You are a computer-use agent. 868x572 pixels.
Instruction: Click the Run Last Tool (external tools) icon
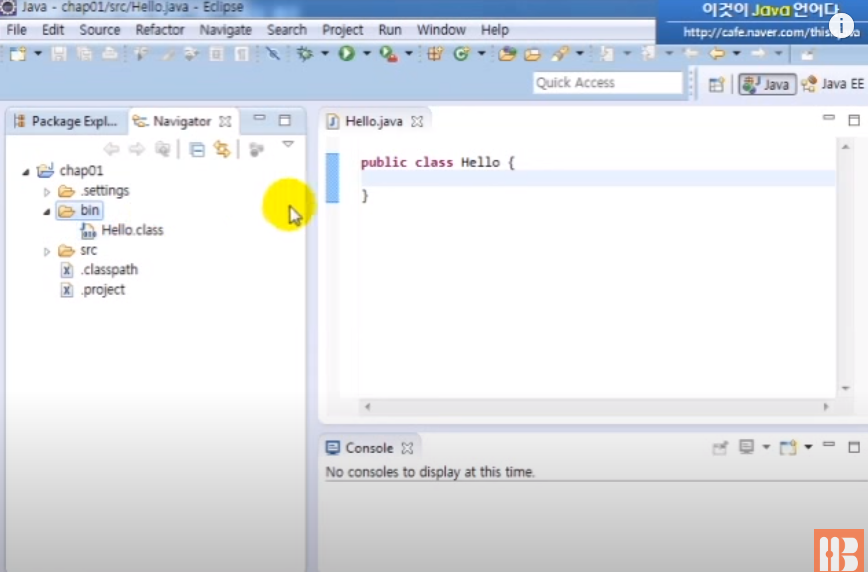(388, 54)
